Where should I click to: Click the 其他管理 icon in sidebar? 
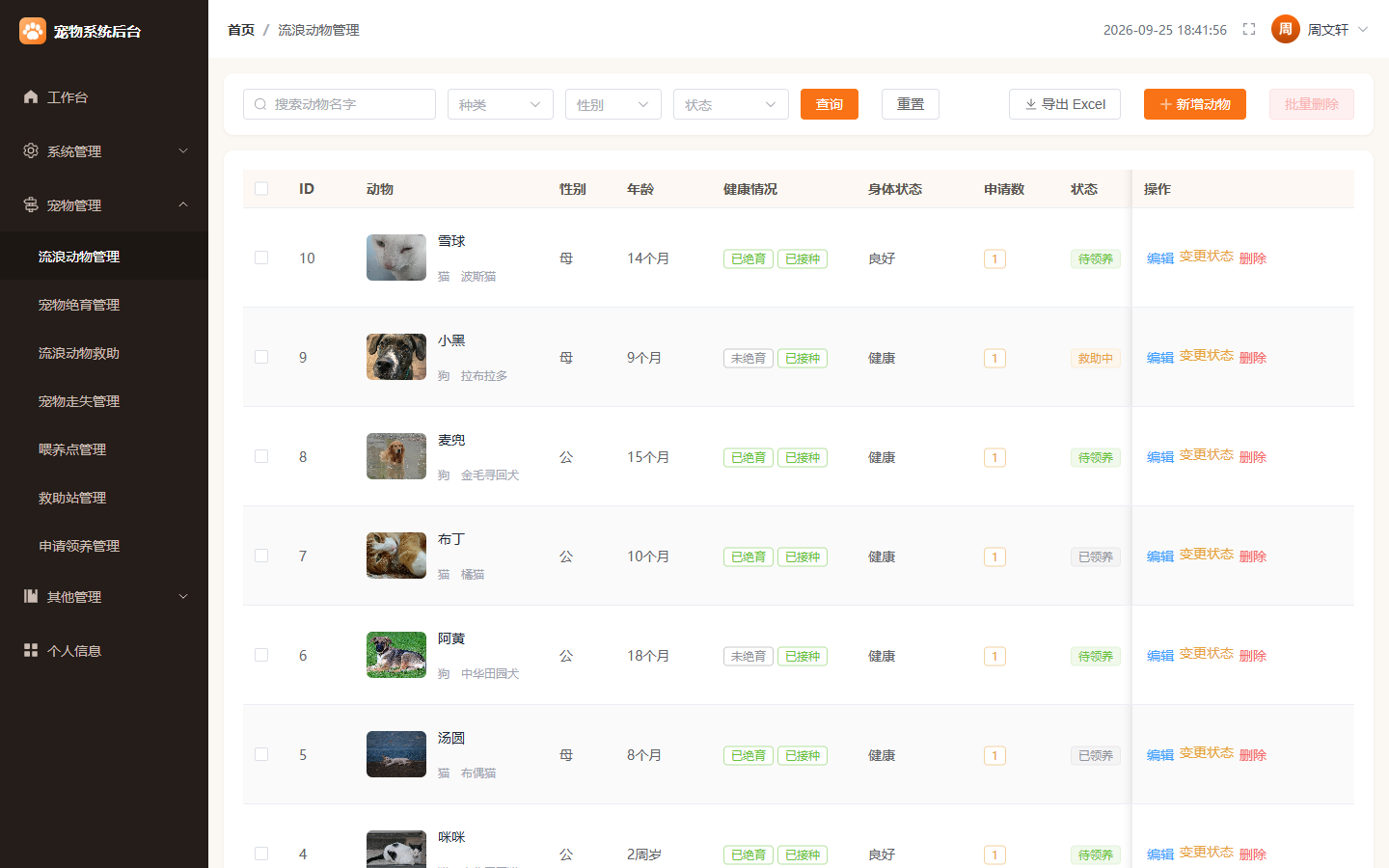[31, 596]
